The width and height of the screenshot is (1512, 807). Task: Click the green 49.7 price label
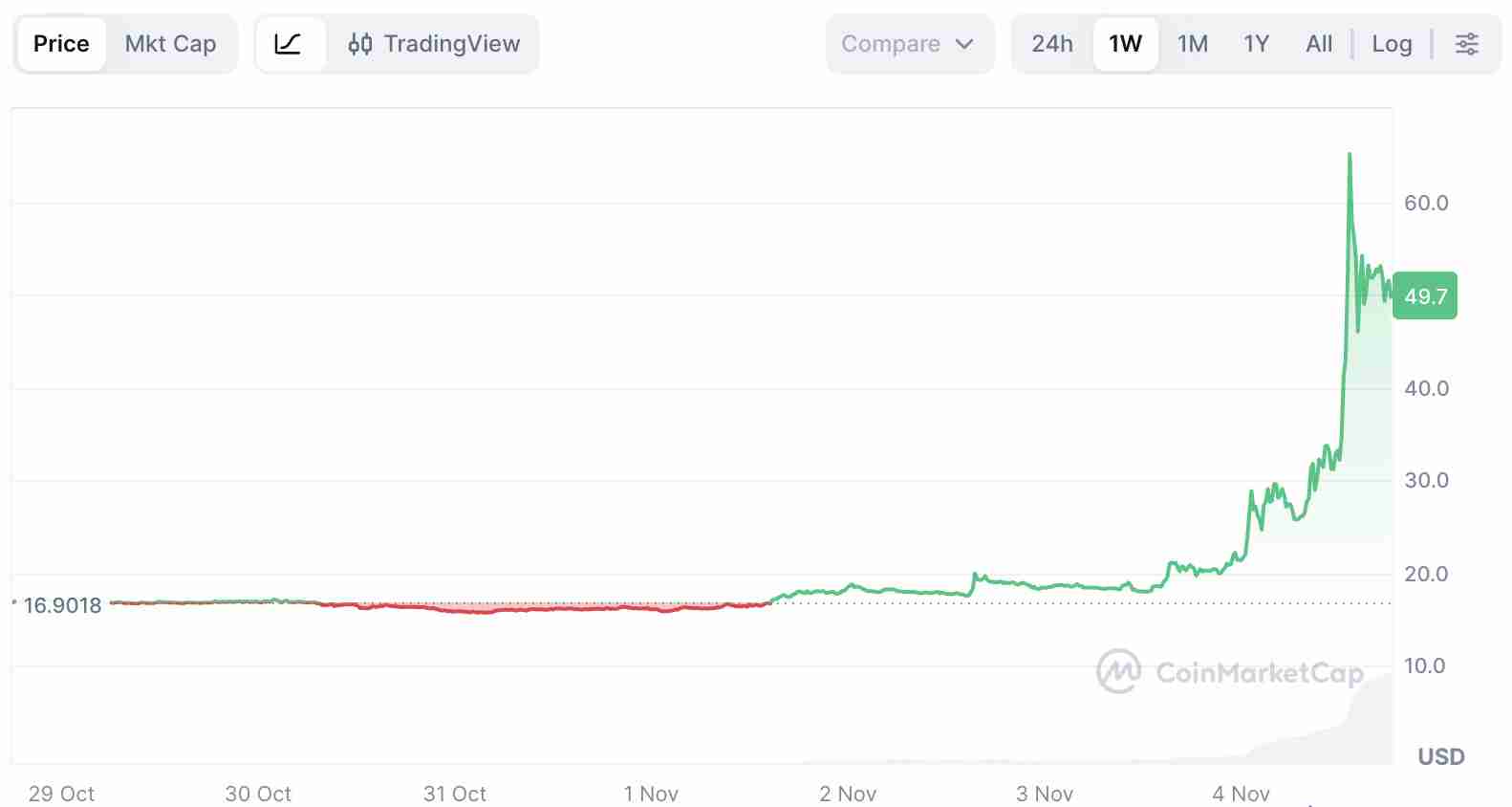click(1425, 295)
